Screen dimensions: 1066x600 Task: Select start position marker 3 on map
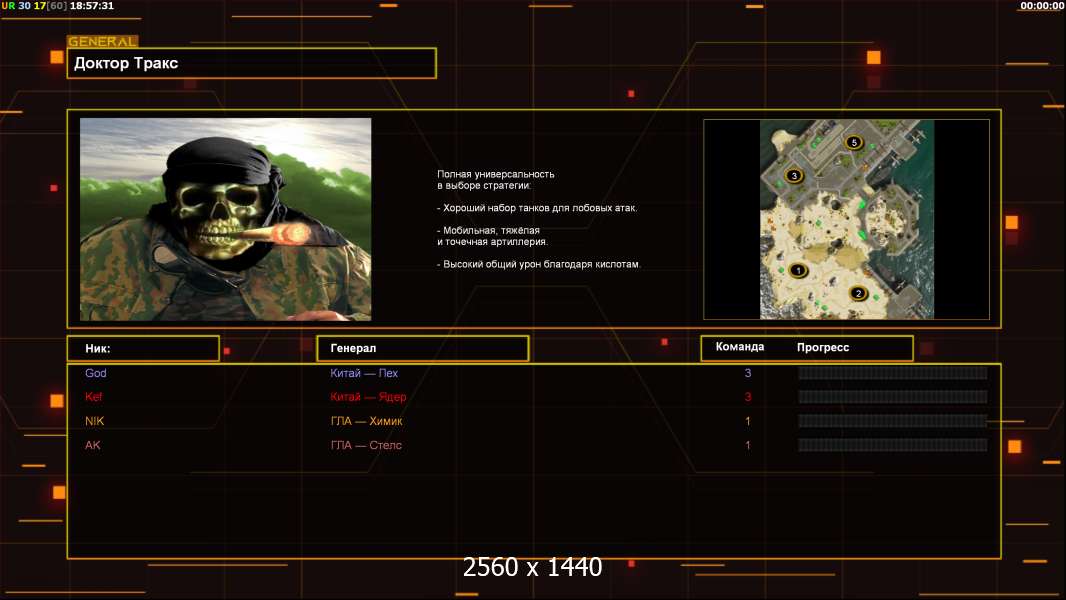[794, 176]
